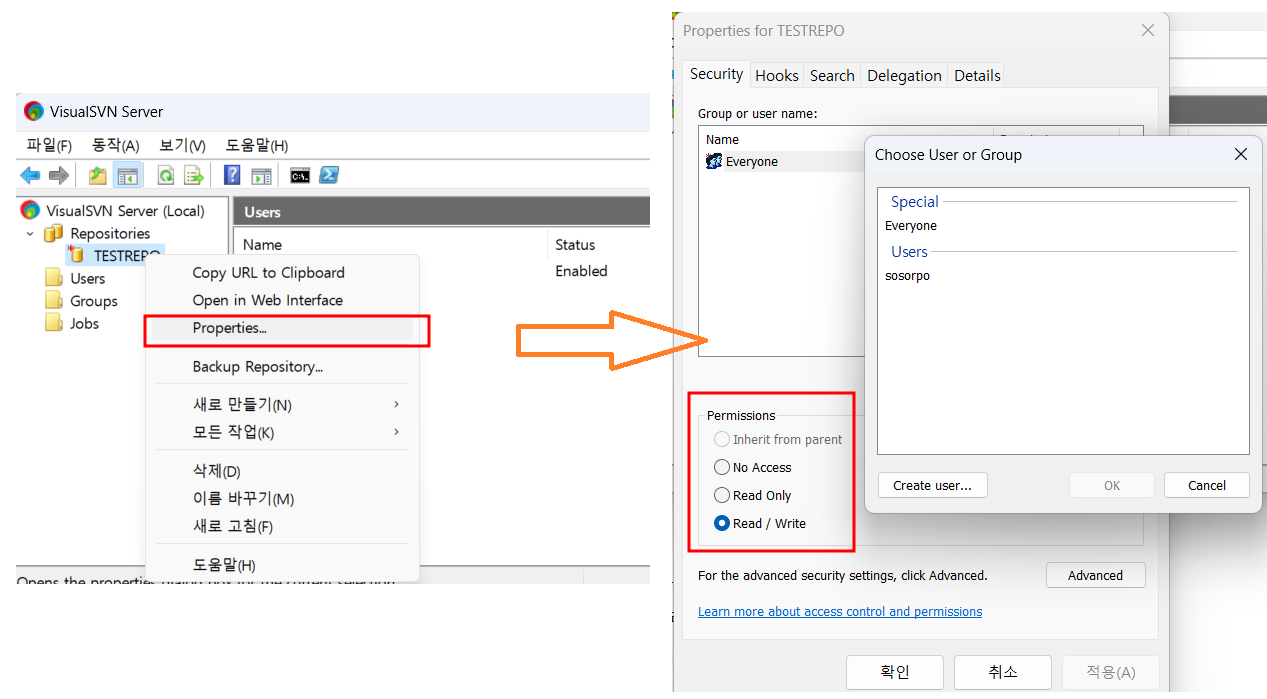The width and height of the screenshot is (1267, 699).
Task: Choose 도움말(H) in context menu
Action: pyautogui.click(x=224, y=565)
